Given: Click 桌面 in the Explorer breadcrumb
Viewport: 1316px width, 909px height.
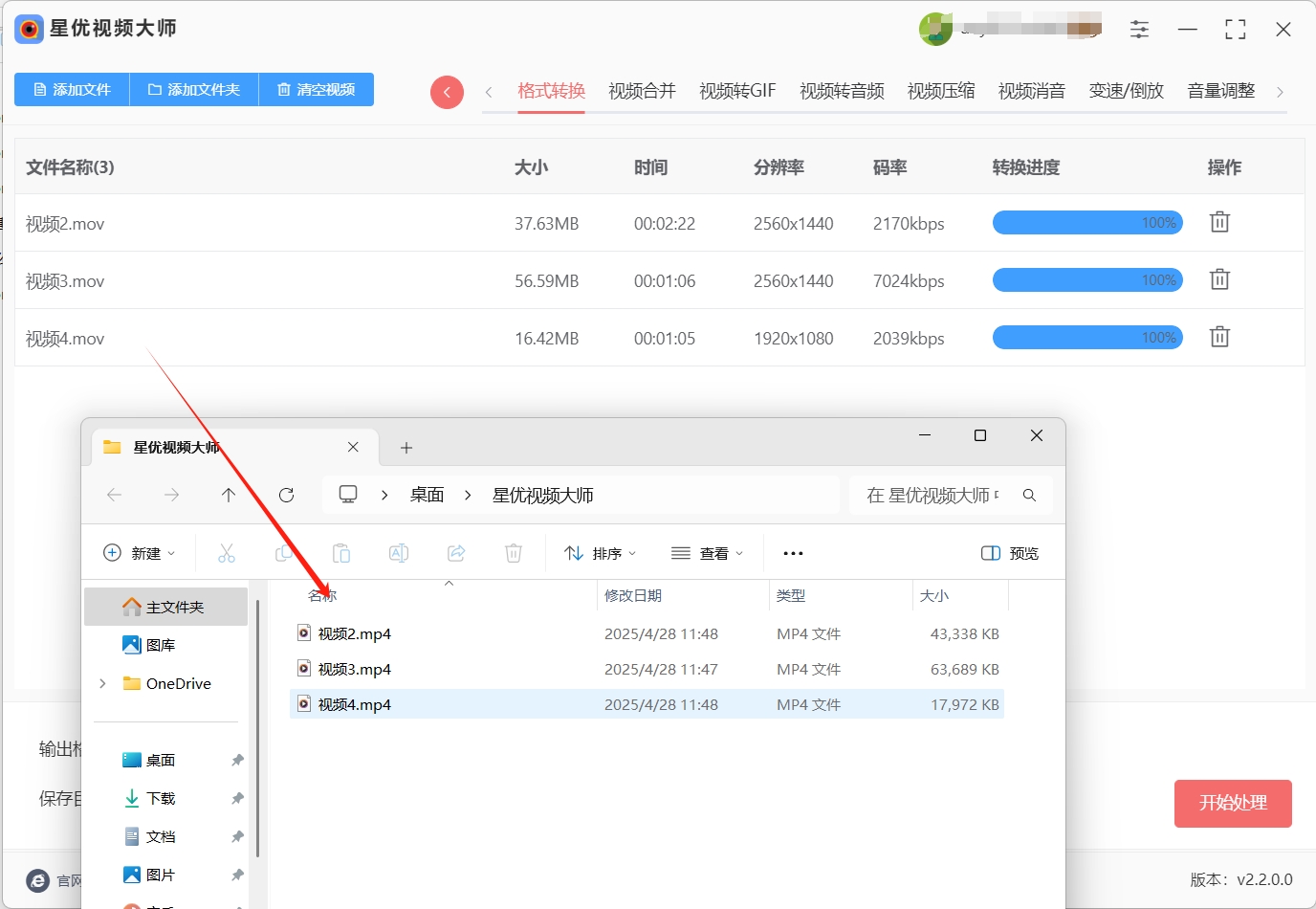Looking at the screenshot, I should (428, 495).
